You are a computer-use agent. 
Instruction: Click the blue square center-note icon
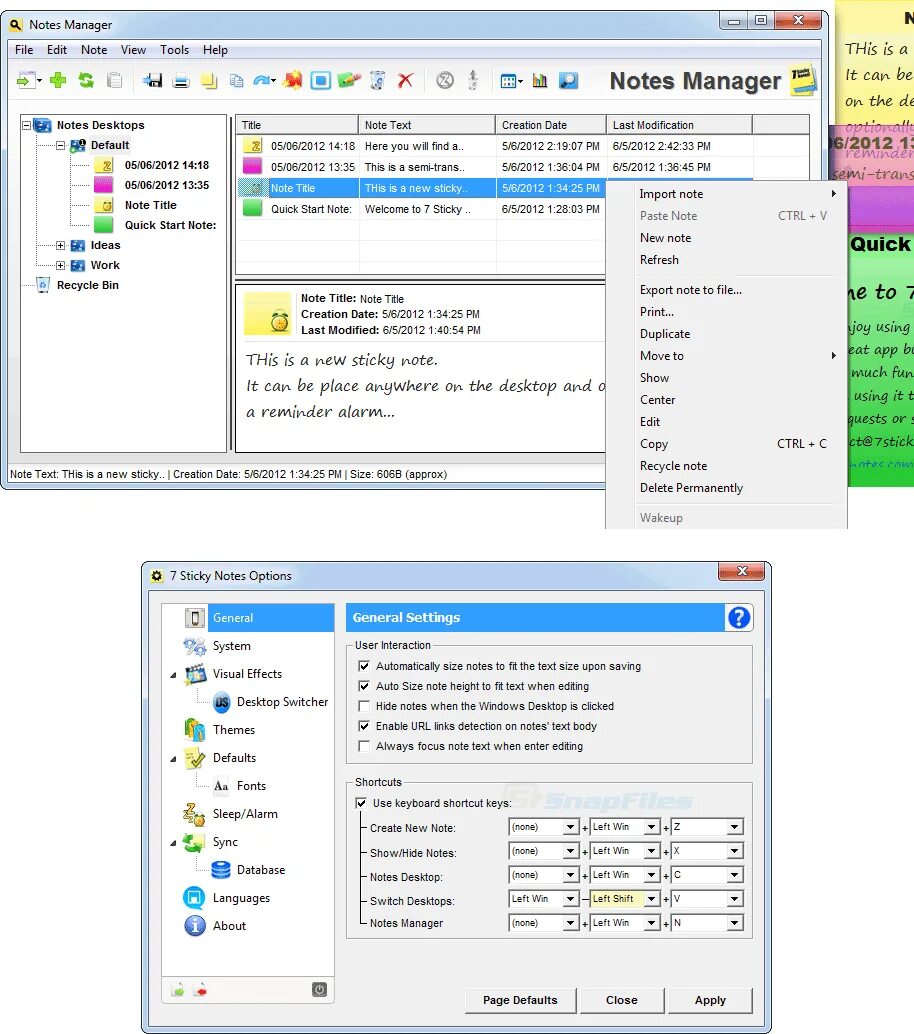tap(320, 80)
